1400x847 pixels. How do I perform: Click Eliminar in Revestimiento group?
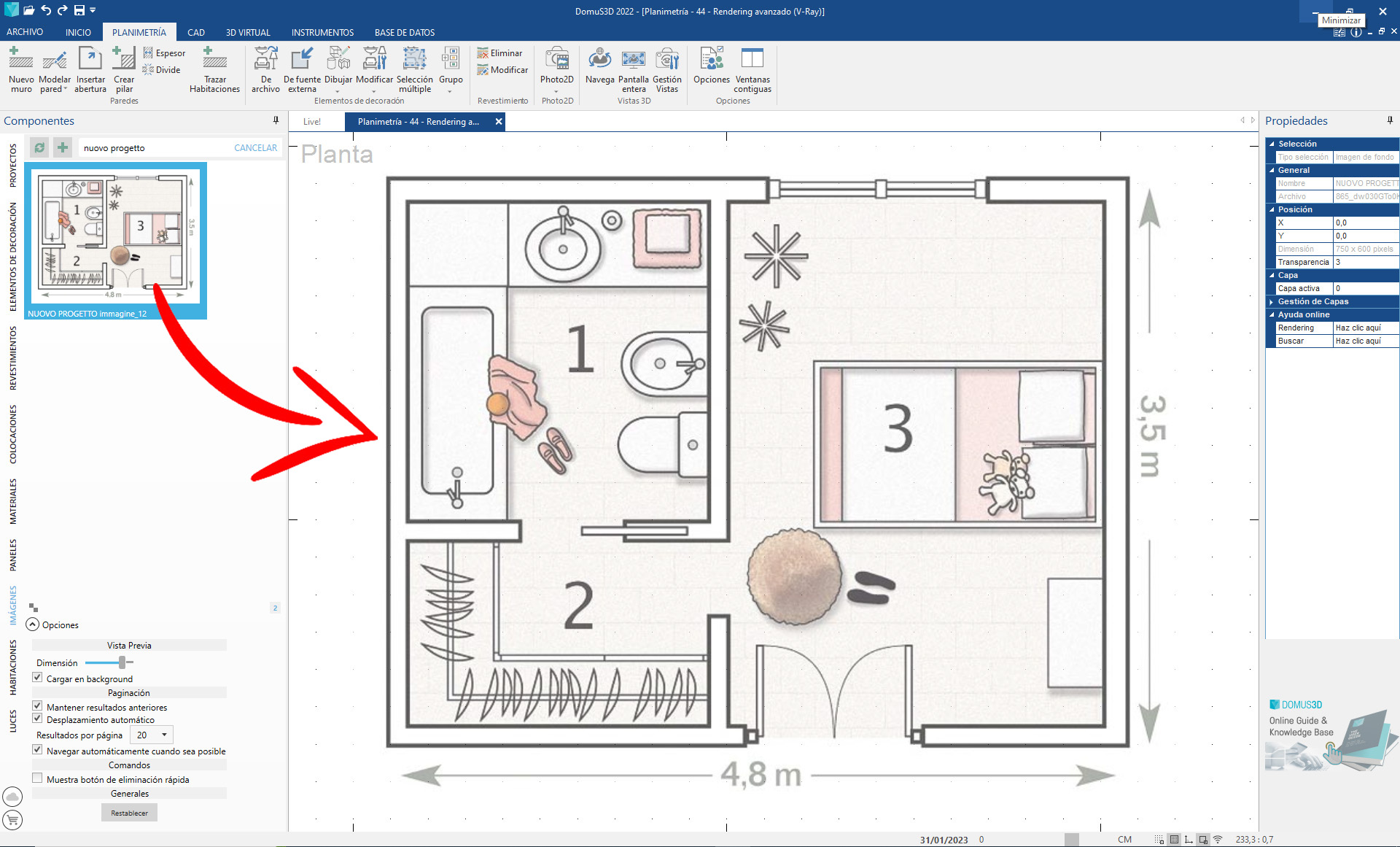499,53
